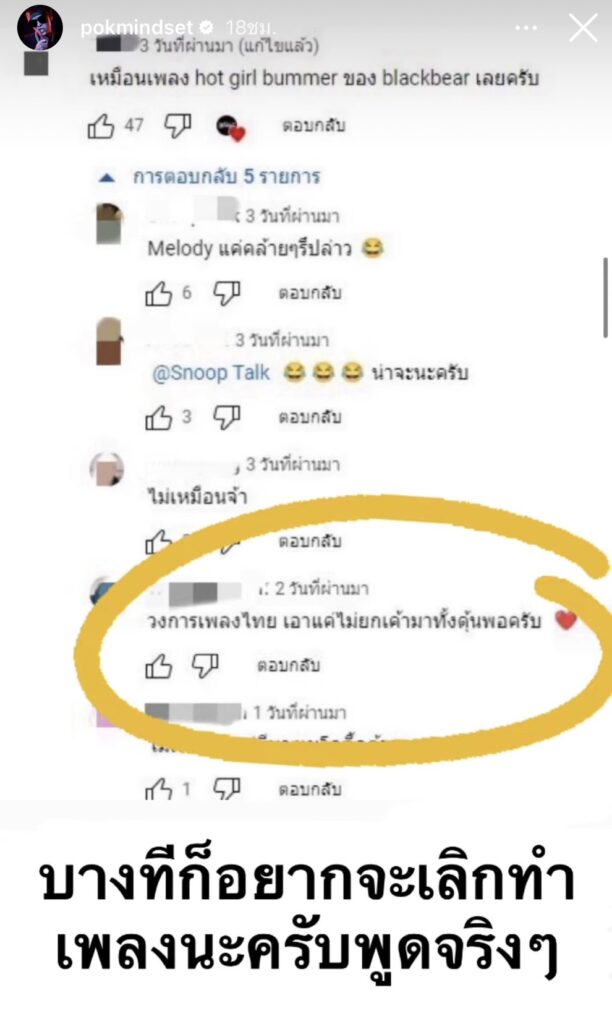612x1024 pixels.
Task: Dislike the Melody reply
Action: [227, 293]
